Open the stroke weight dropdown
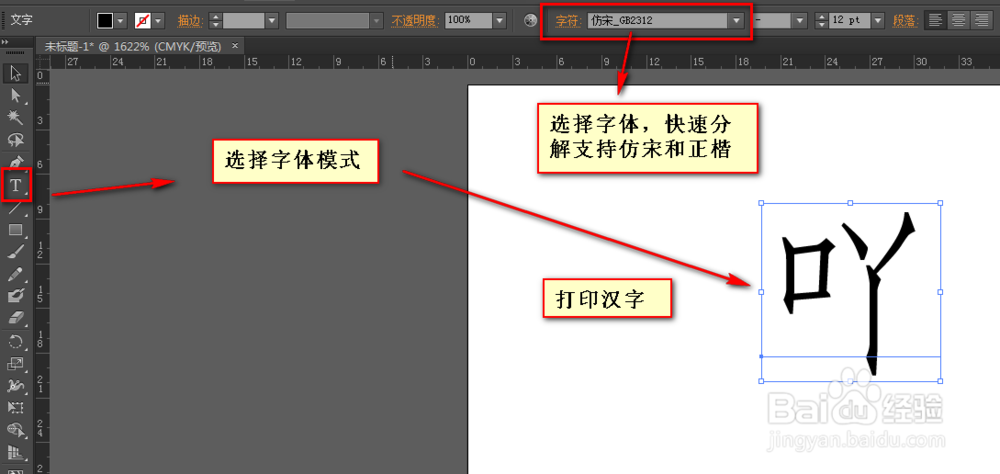1000x474 pixels. (272, 20)
